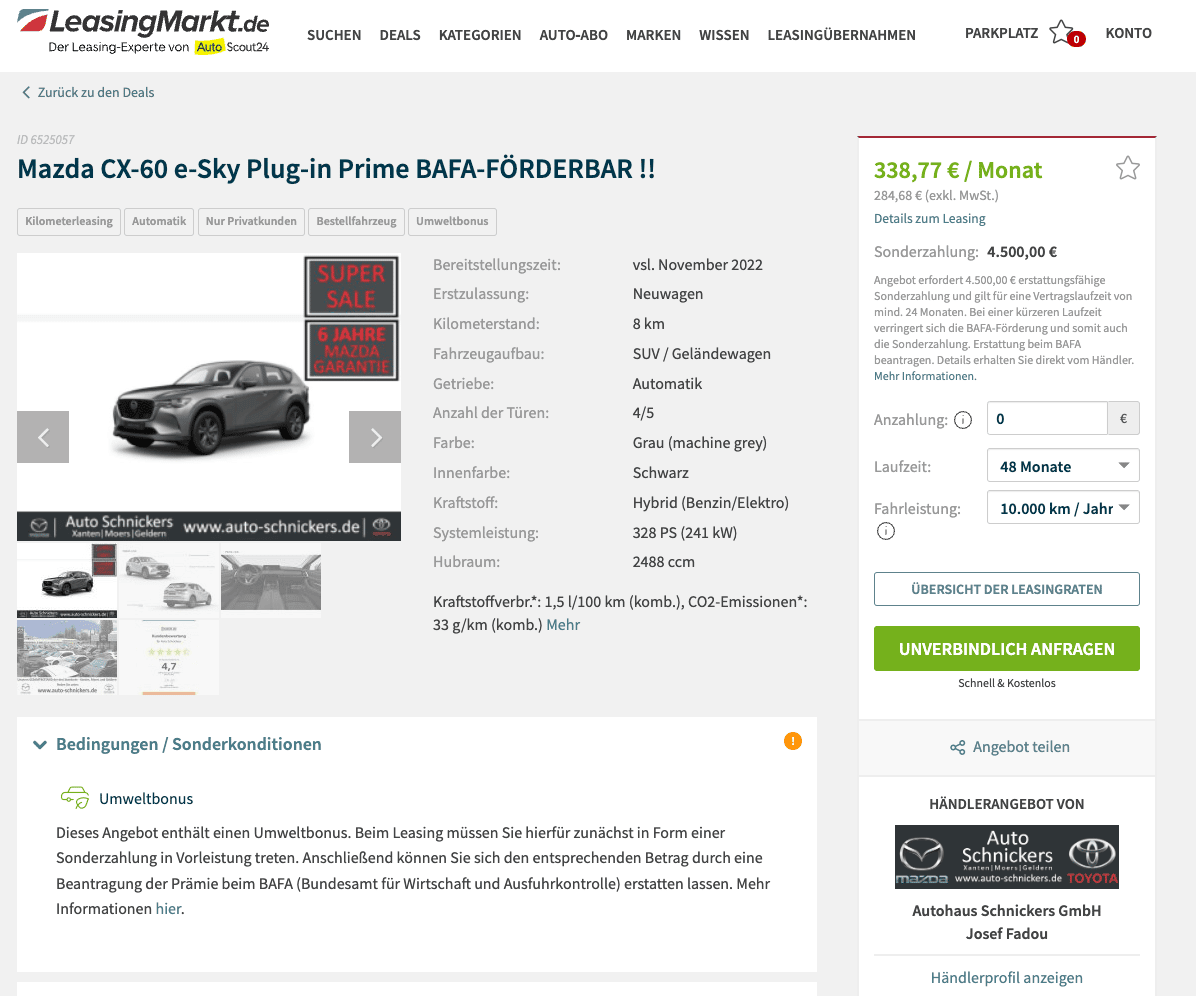Click the orange warning icon in Bedingungen

(x=793, y=741)
